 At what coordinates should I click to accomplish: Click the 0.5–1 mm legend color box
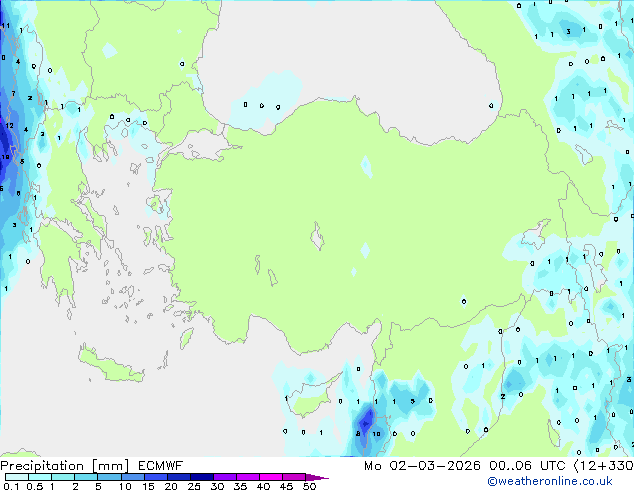coord(40,477)
